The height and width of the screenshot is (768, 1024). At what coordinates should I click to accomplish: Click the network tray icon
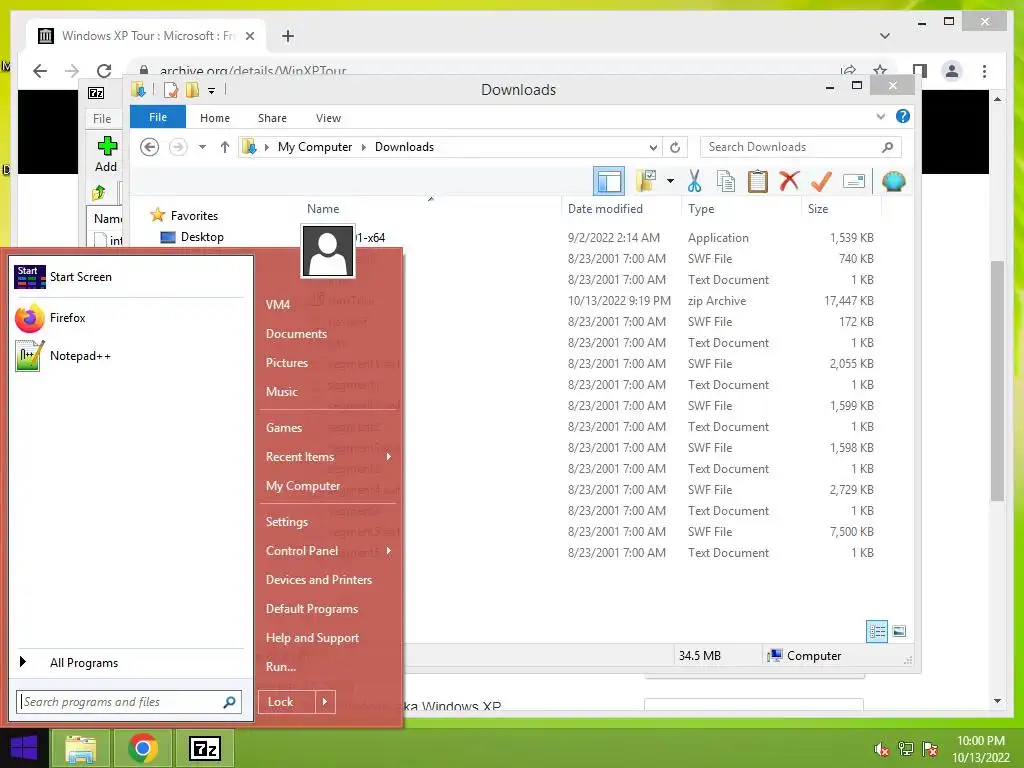(x=906, y=749)
